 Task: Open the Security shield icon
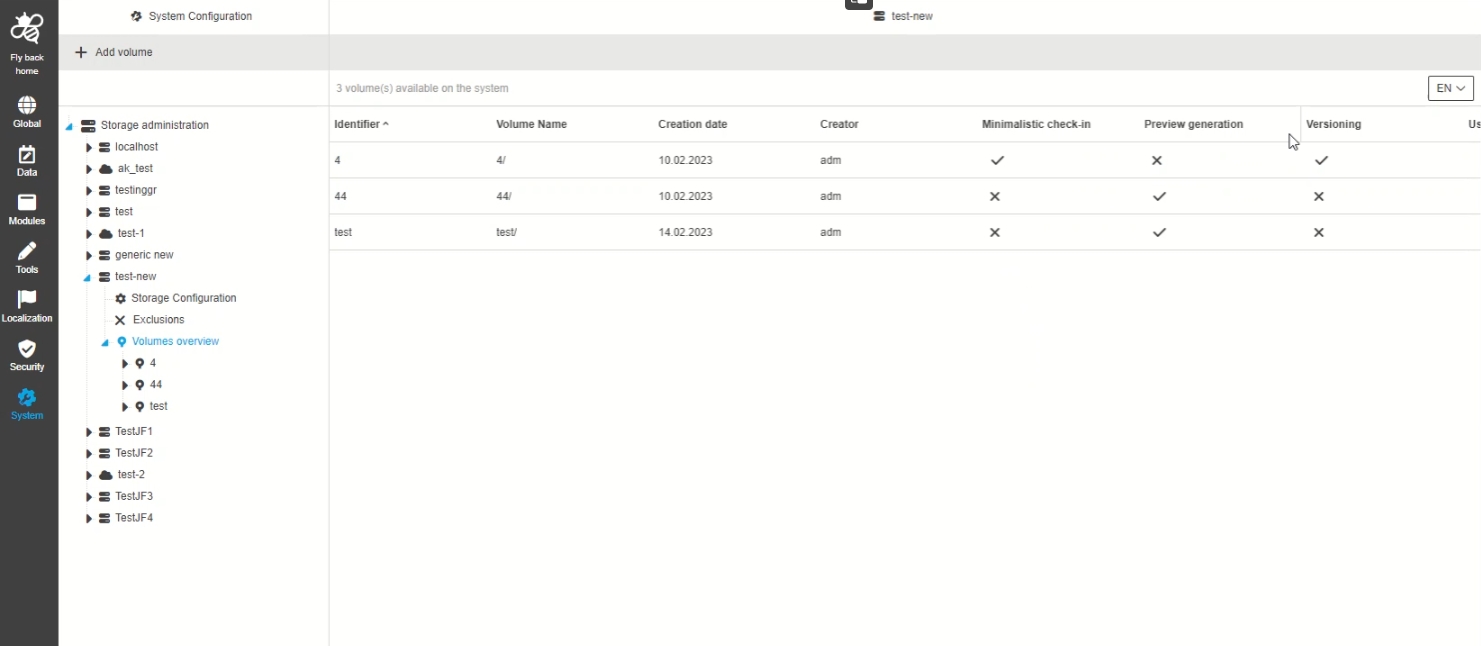(27, 349)
